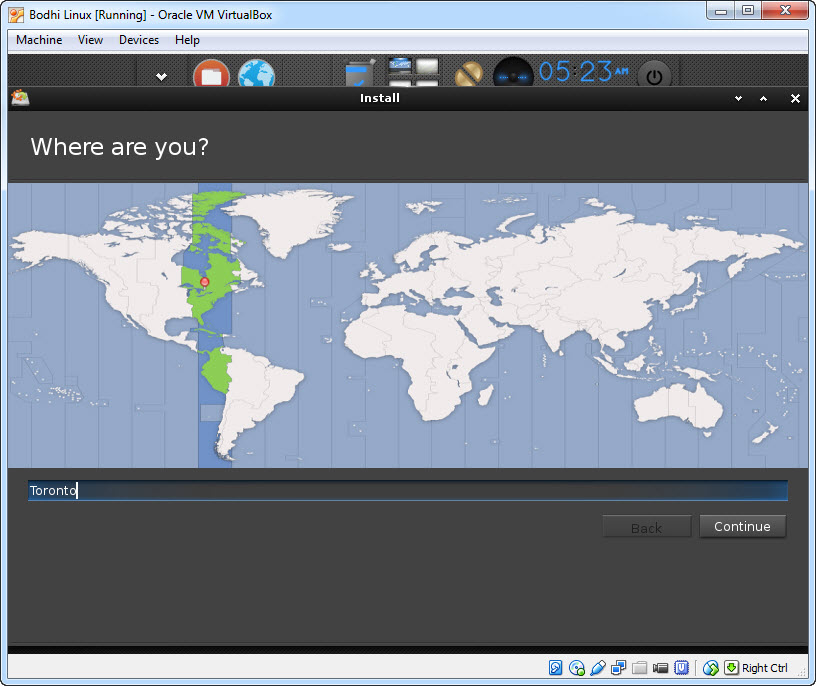Open the Machine menu

39,40
